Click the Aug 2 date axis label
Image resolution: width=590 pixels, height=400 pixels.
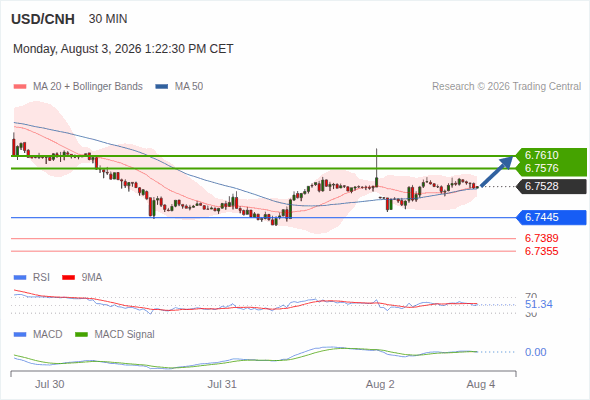click(x=380, y=384)
